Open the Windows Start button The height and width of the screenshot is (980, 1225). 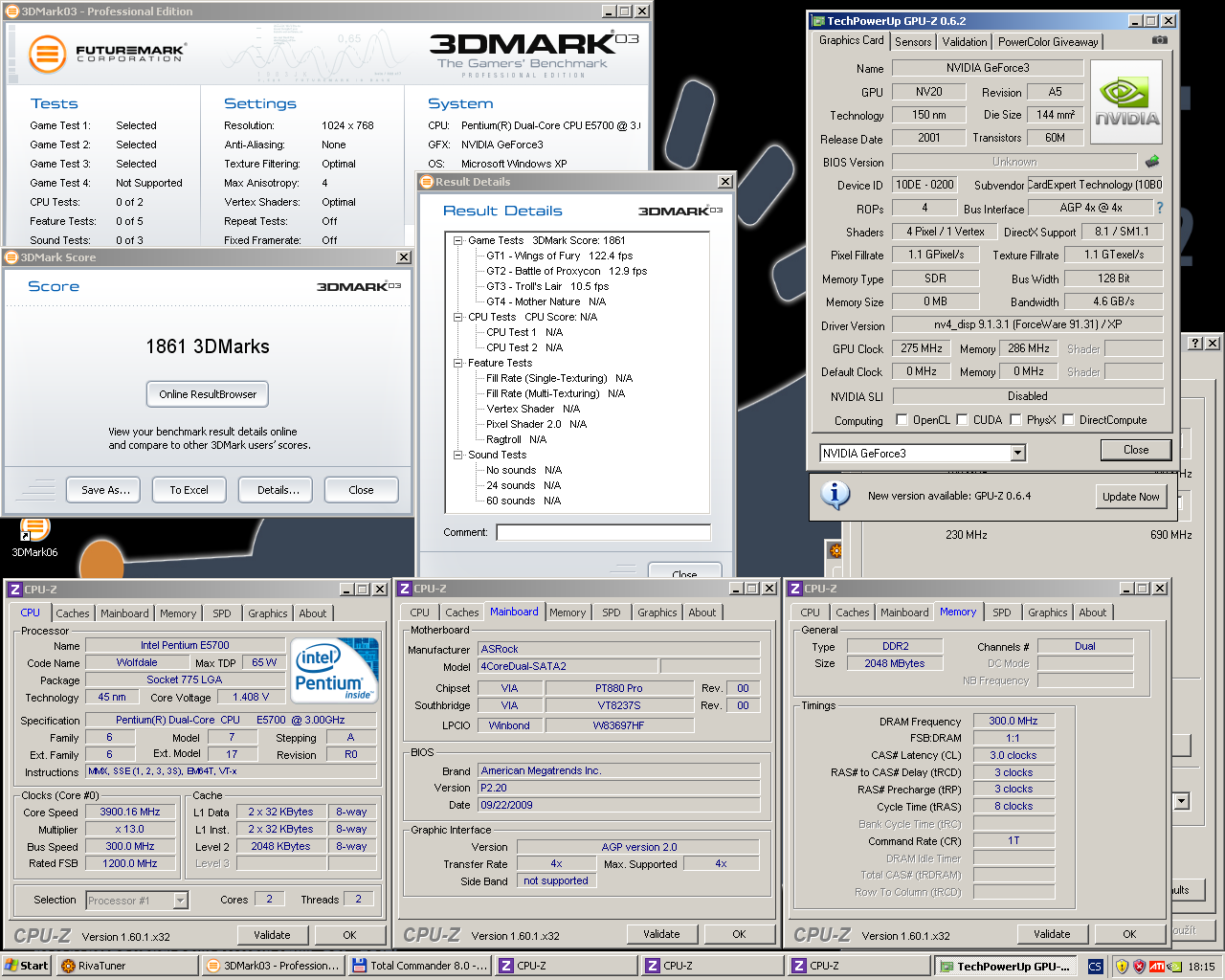pos(26,966)
